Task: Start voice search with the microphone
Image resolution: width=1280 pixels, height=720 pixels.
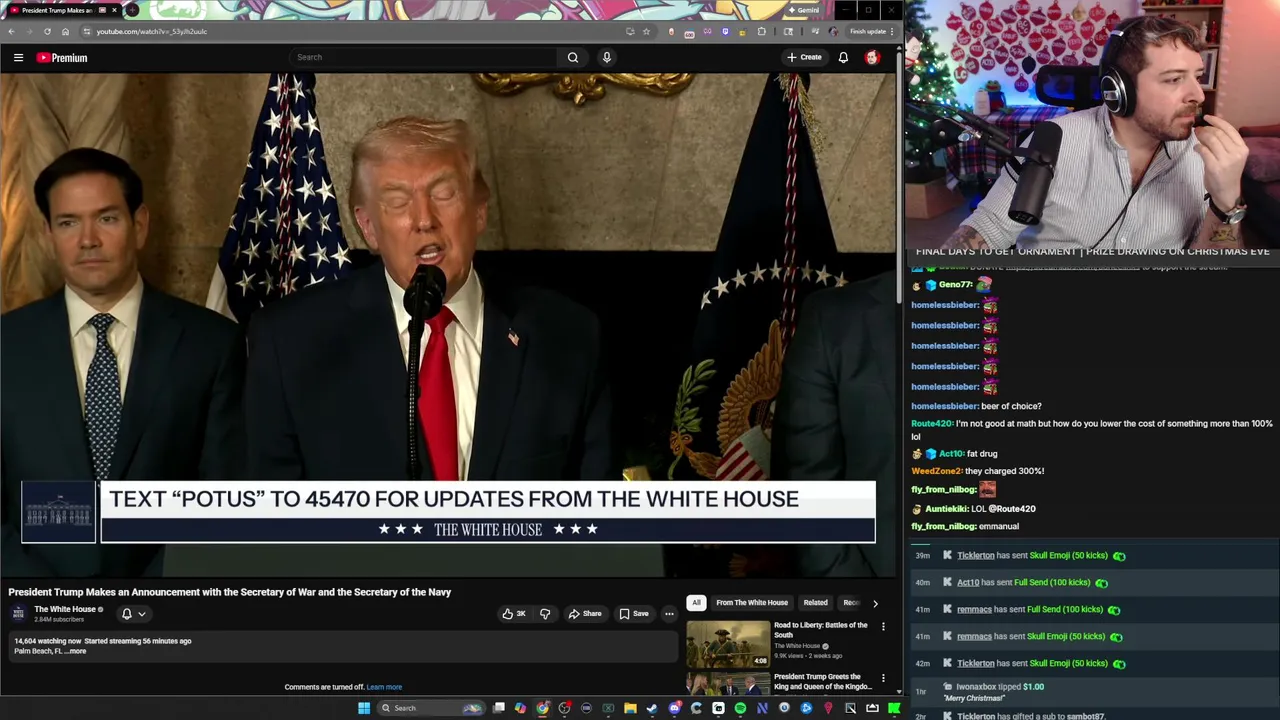Action: [x=606, y=57]
